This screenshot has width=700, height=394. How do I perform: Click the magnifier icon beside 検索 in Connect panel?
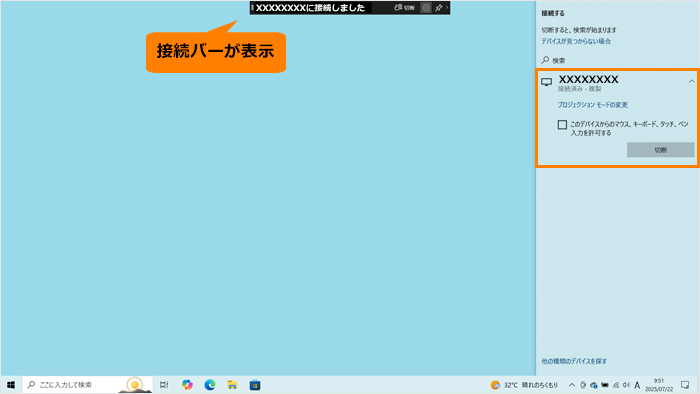point(545,60)
